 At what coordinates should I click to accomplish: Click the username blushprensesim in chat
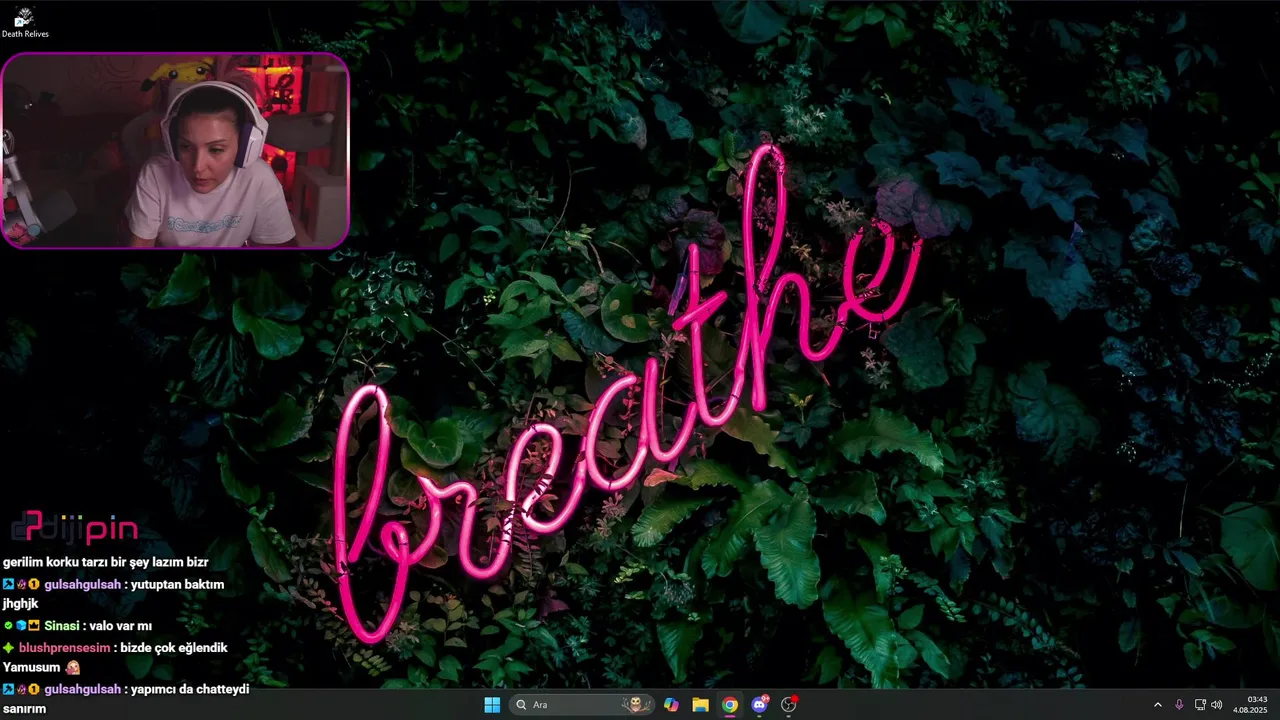pos(64,648)
